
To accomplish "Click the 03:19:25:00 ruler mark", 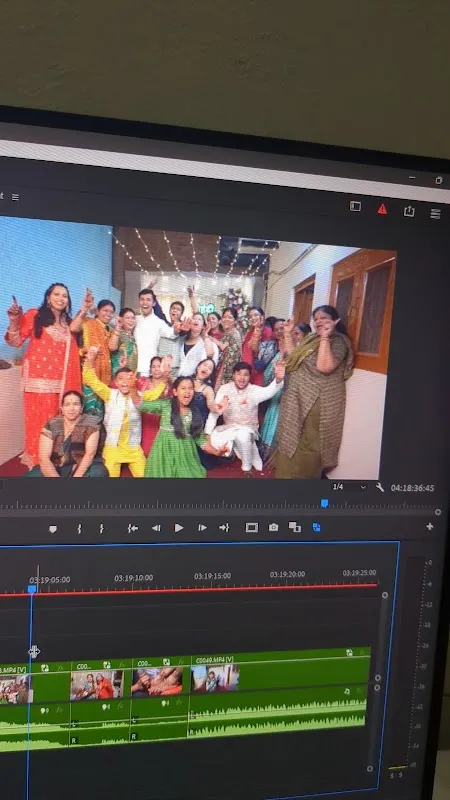I will pyautogui.click(x=359, y=573).
